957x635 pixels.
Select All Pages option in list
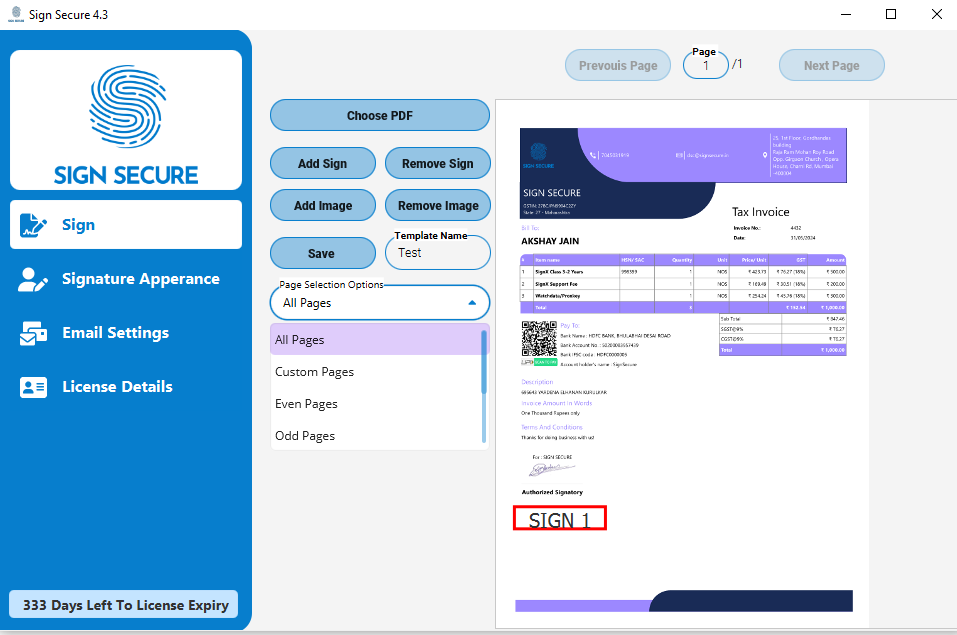(x=376, y=339)
